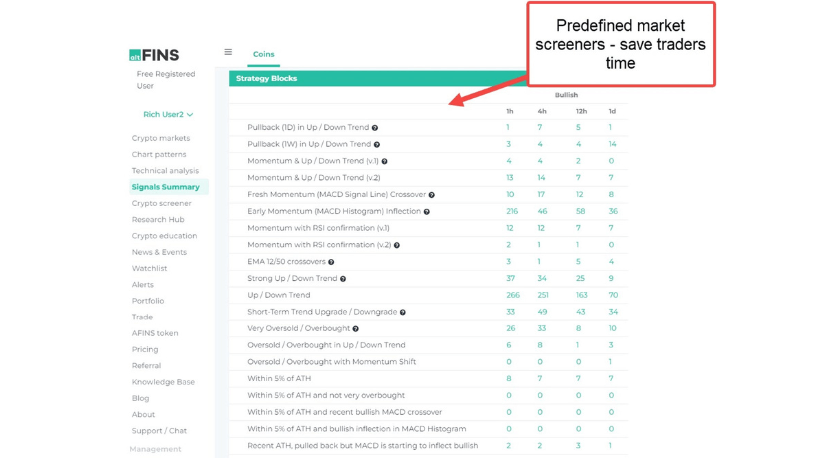Click the altFINS logo
The width and height of the screenshot is (840, 458).
pos(153,56)
